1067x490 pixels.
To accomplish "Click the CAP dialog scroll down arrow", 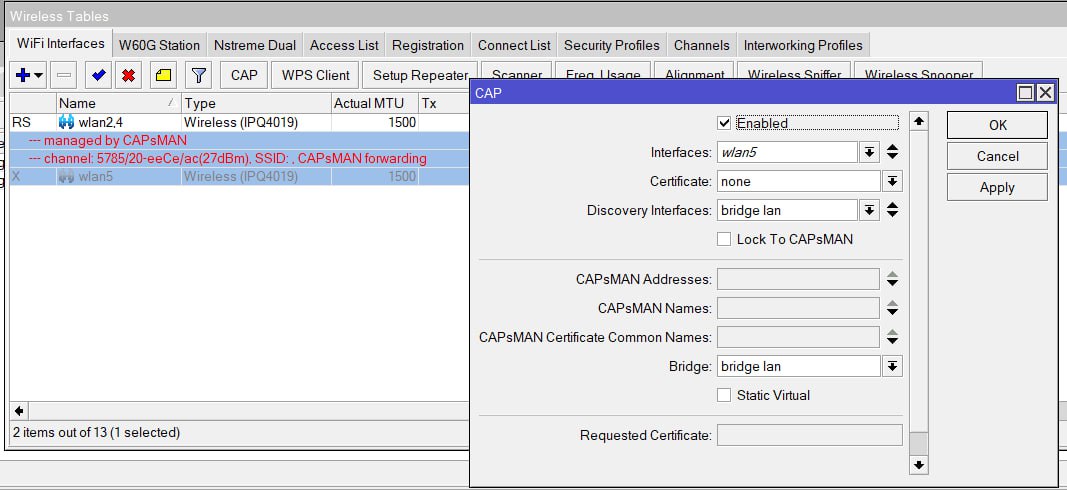I will pos(919,466).
